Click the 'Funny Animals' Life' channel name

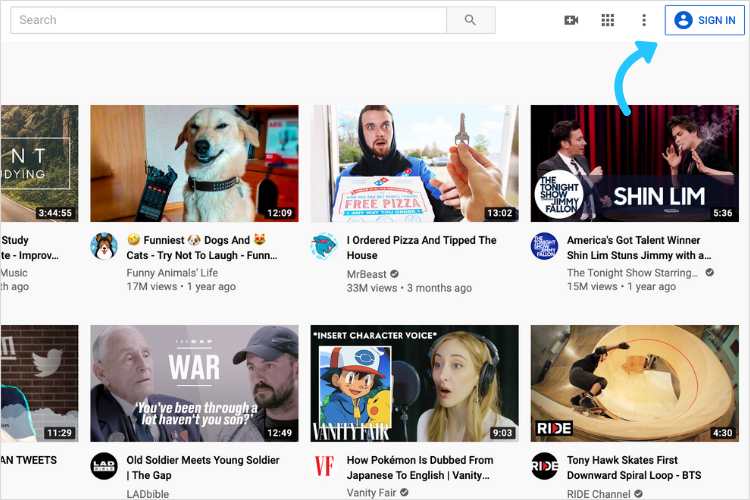172,273
